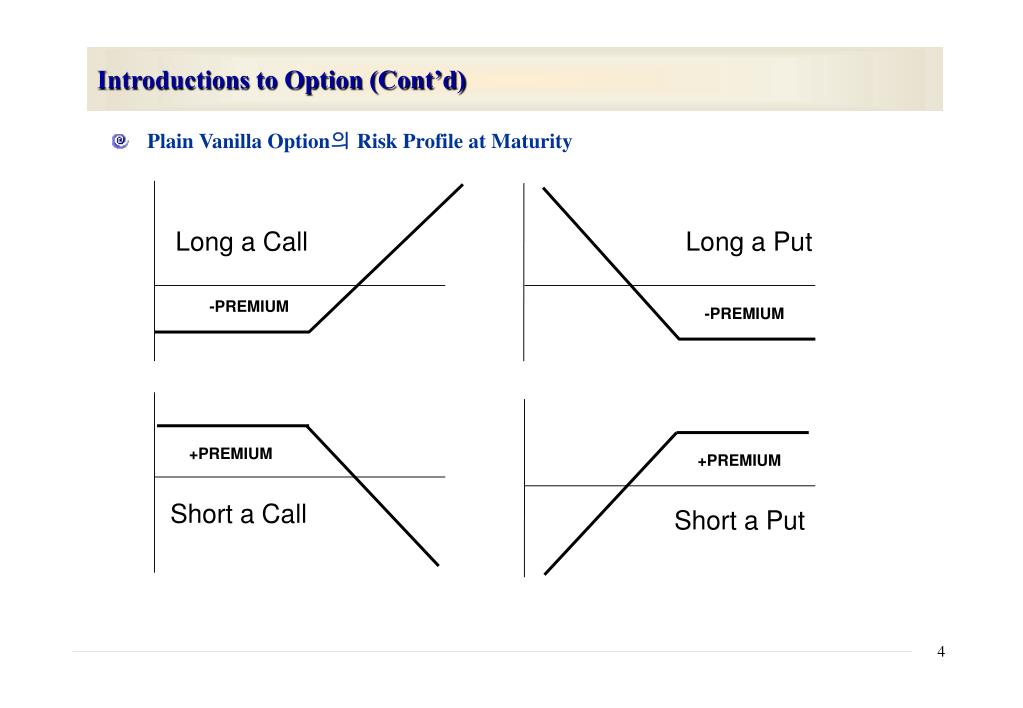Click +PREMIUM text in Short a Call chart
This screenshot has height=708, width=1023.
230,454
